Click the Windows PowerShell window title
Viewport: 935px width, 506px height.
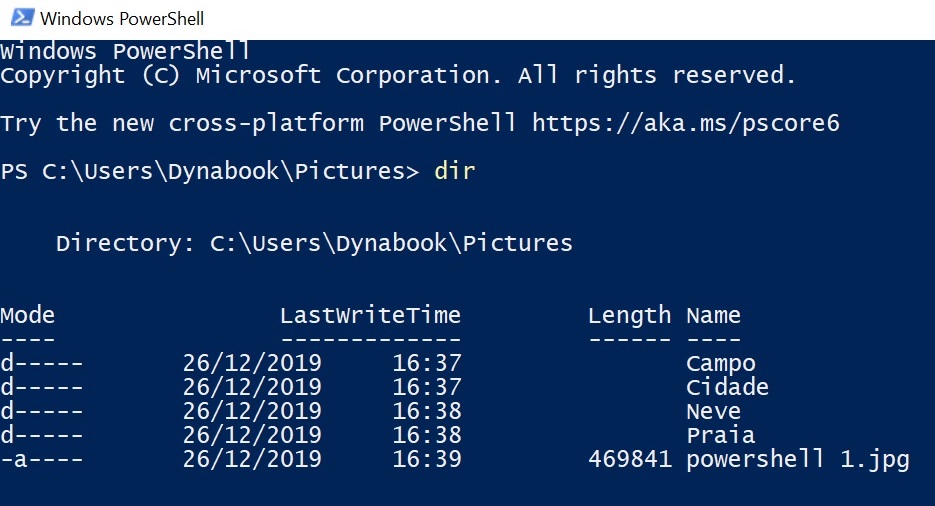point(122,18)
